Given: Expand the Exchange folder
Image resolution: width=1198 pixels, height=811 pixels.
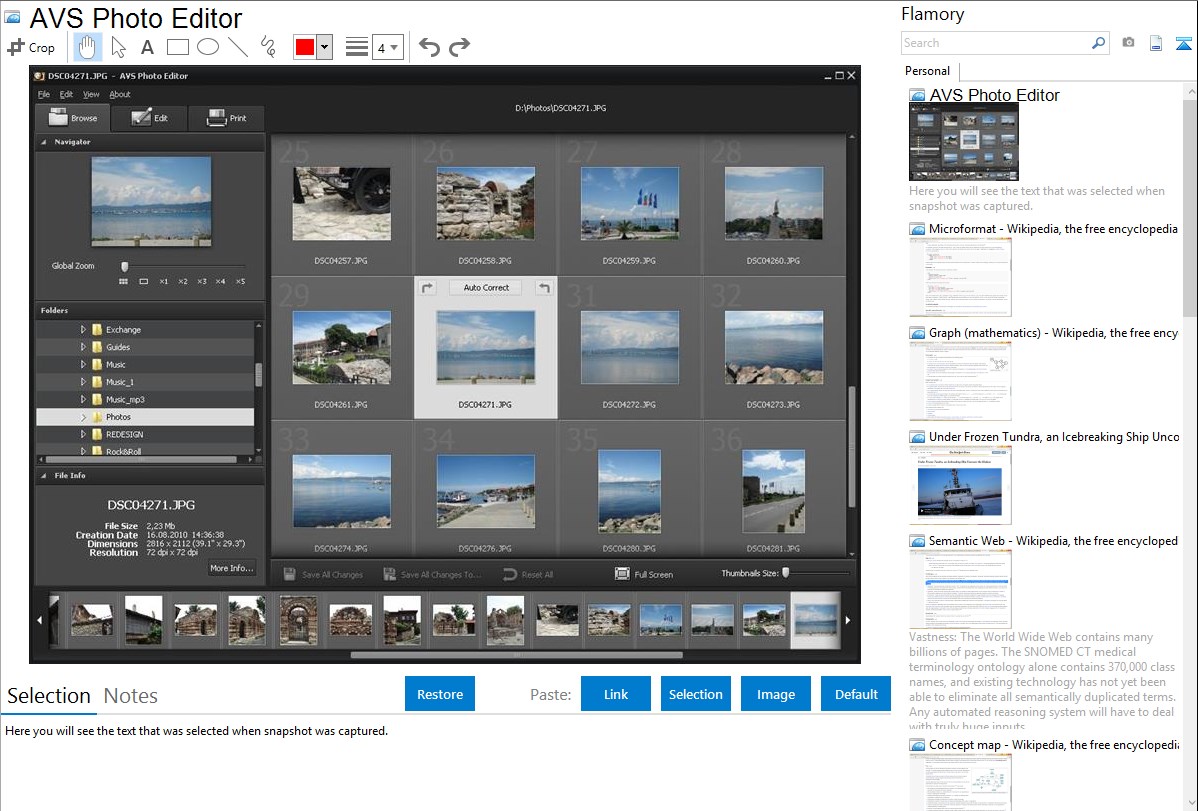Looking at the screenshot, I should 83,329.
